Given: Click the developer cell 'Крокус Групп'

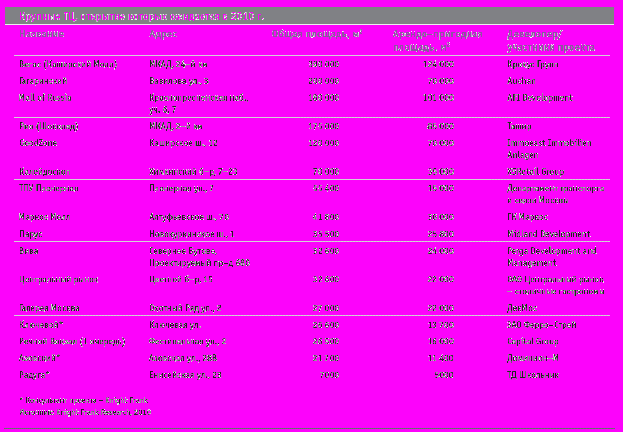Looking at the screenshot, I should pyautogui.click(x=532, y=64).
